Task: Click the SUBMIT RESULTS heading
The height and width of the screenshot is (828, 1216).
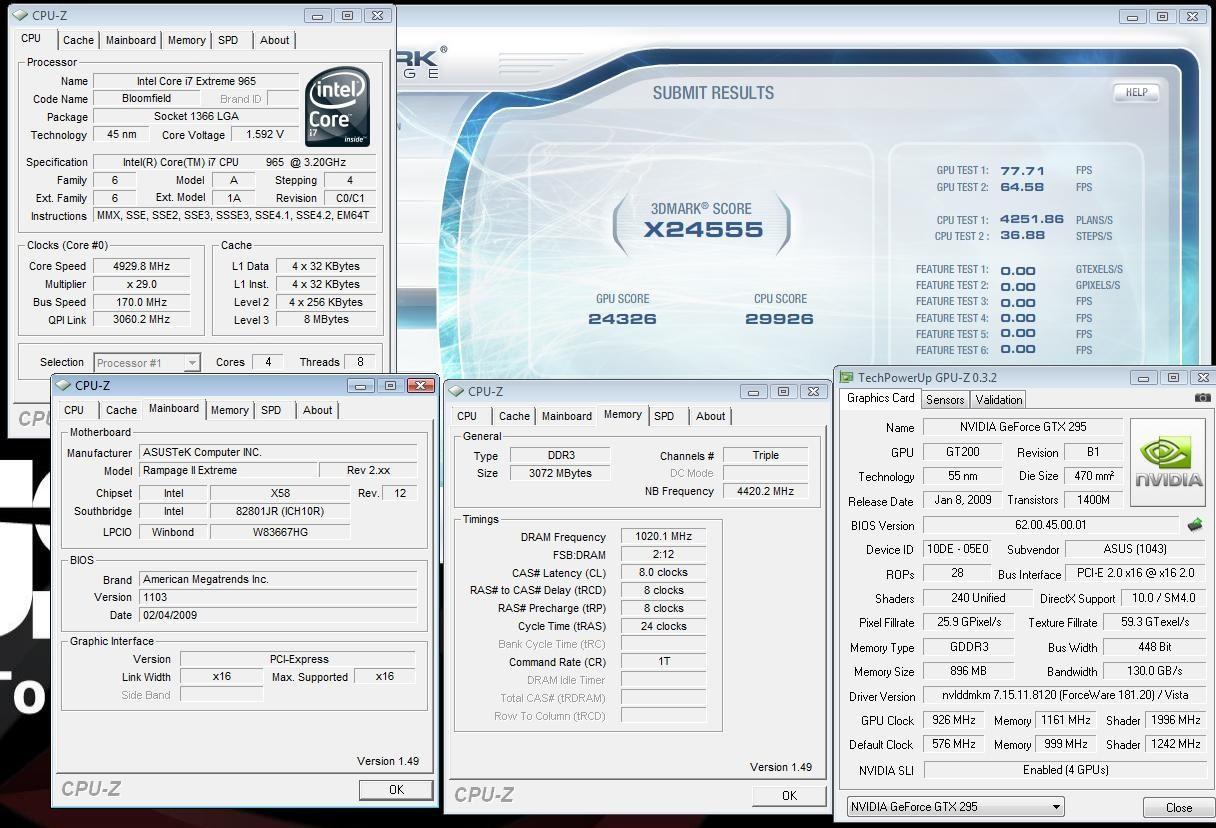Action: [x=713, y=93]
